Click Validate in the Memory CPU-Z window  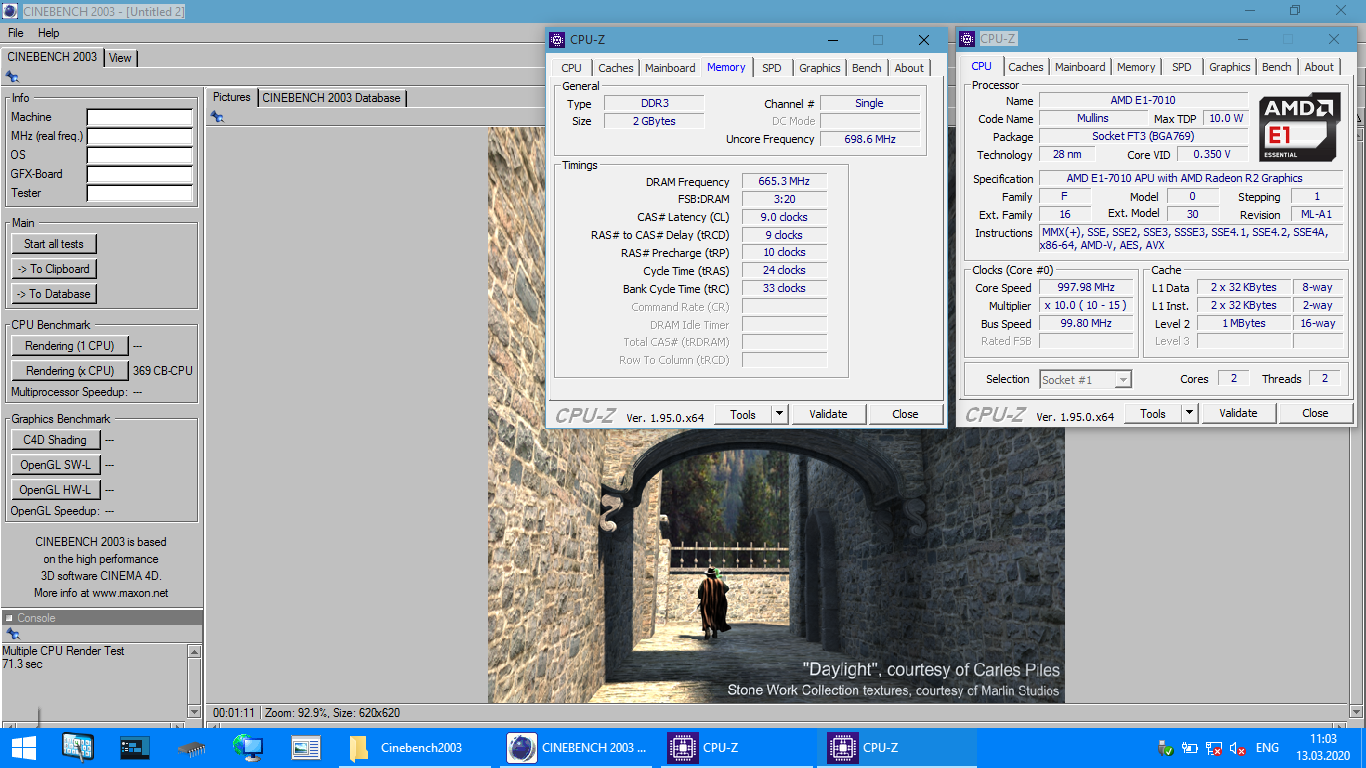tap(828, 414)
